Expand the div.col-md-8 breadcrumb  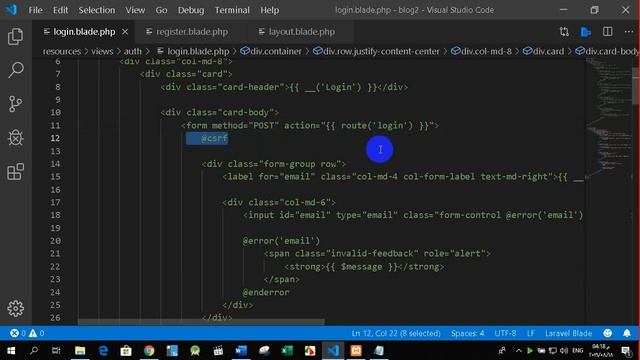point(481,51)
